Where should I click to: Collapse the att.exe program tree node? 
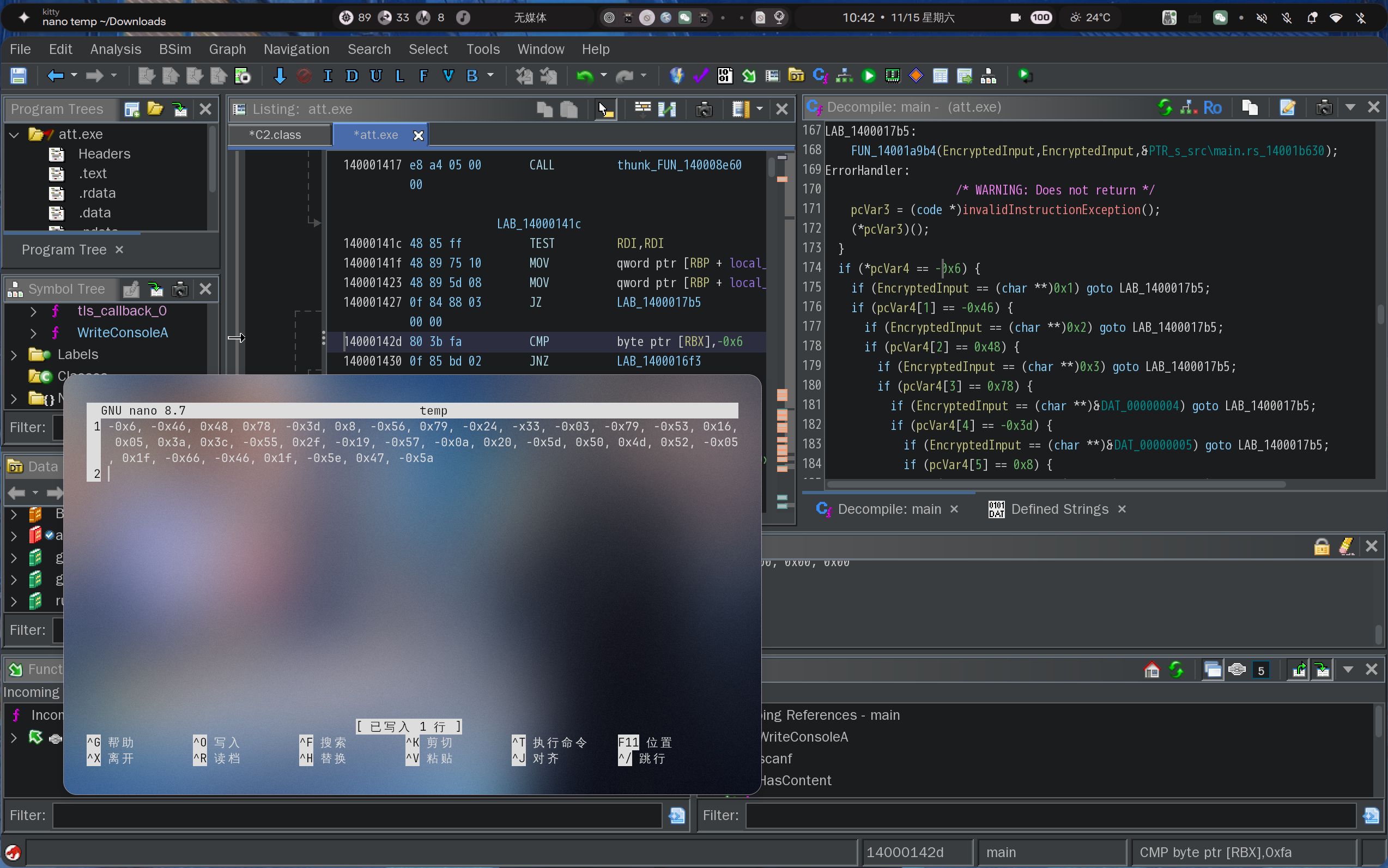coord(14,135)
